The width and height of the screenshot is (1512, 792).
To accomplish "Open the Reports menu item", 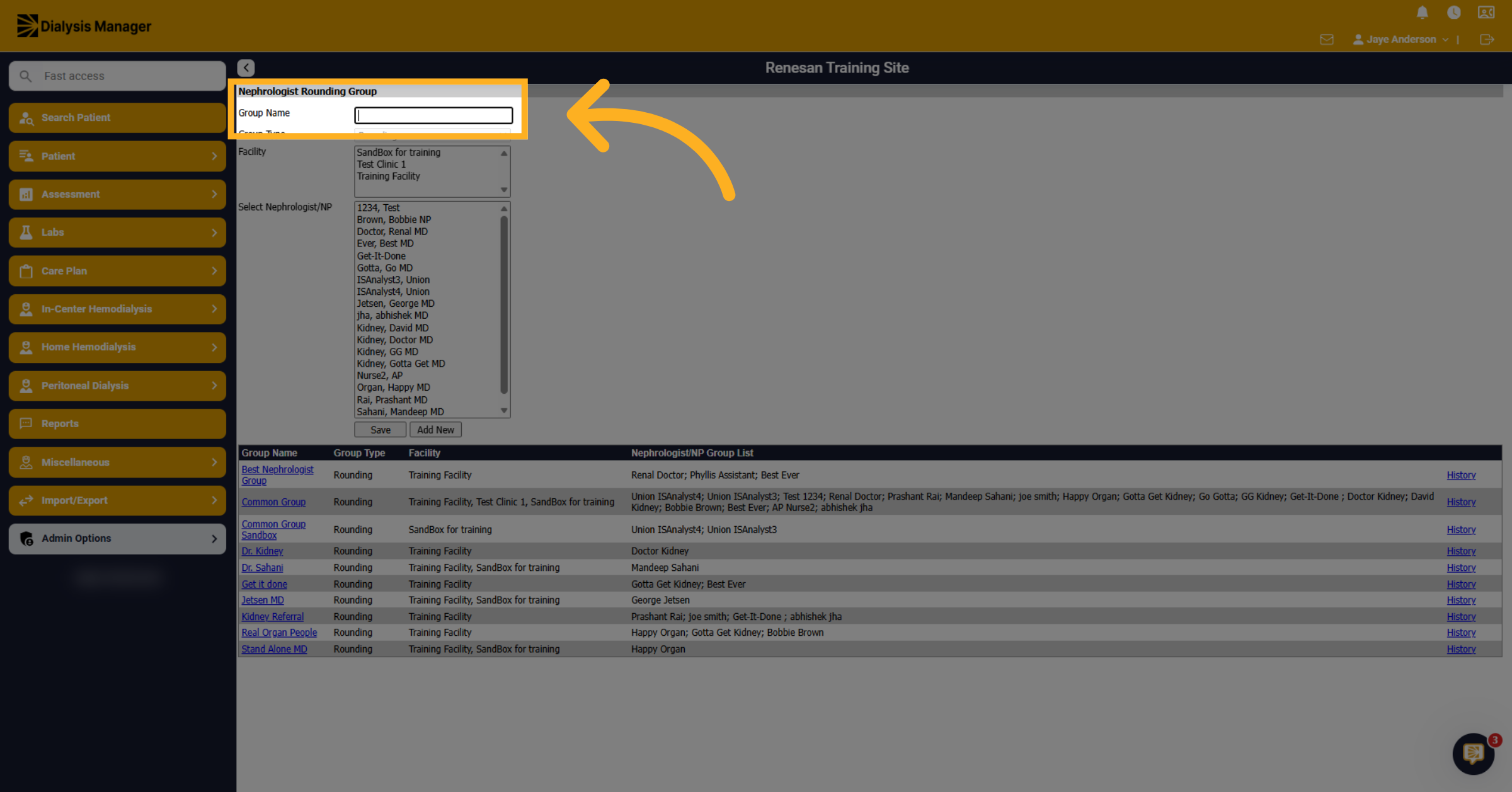I will point(117,423).
